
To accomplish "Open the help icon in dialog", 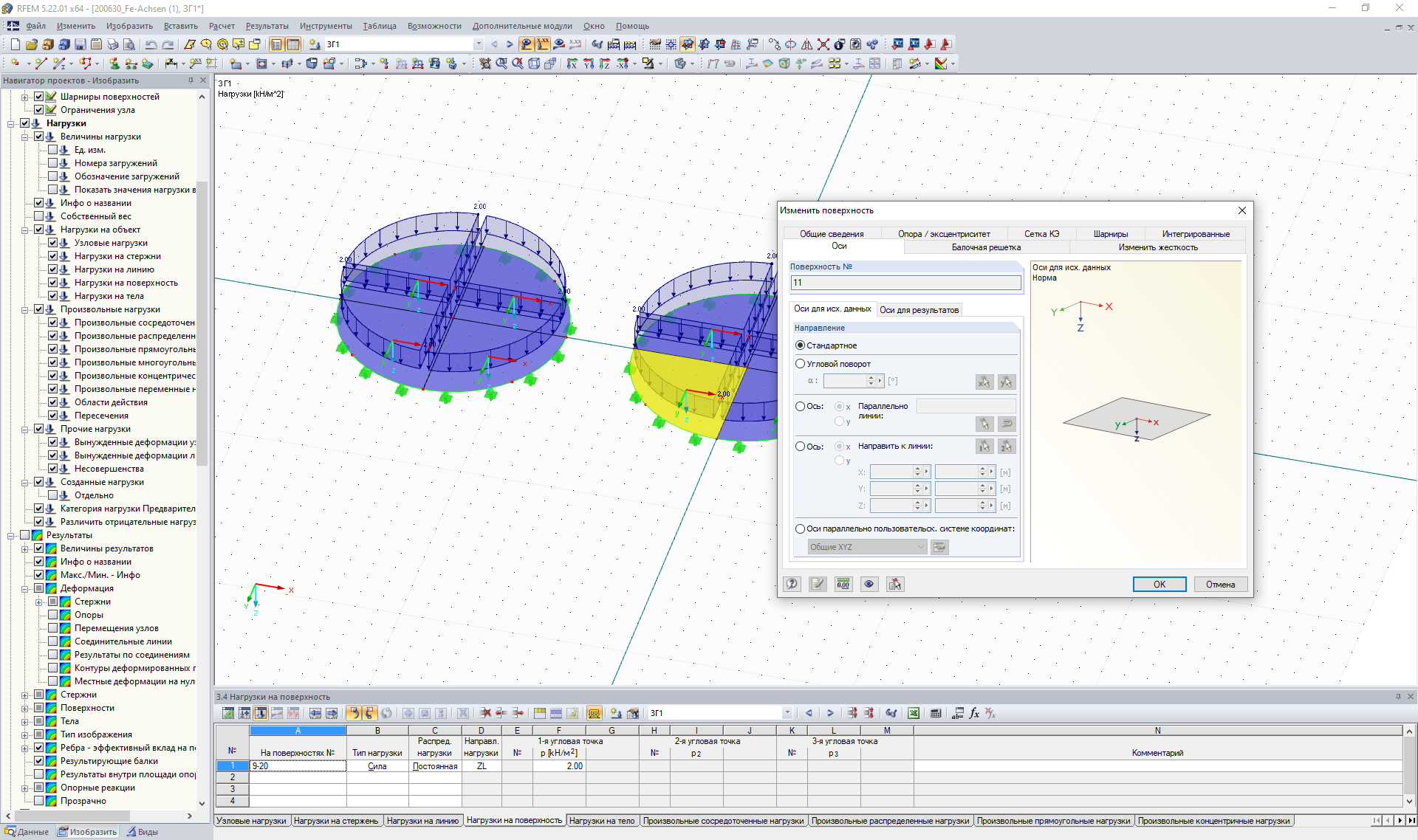I will [792, 584].
